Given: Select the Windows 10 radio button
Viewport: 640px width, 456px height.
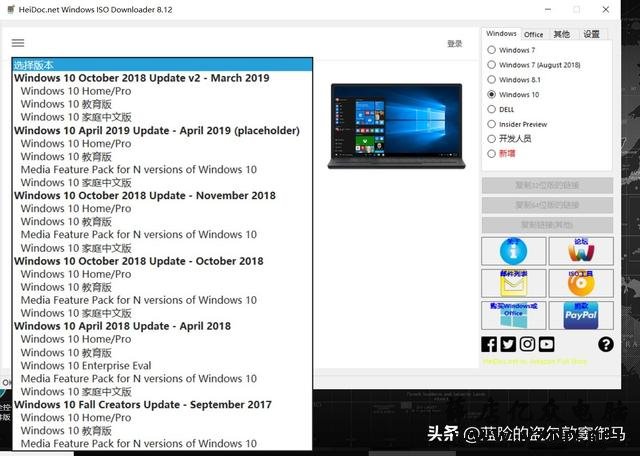Looking at the screenshot, I should [491, 94].
